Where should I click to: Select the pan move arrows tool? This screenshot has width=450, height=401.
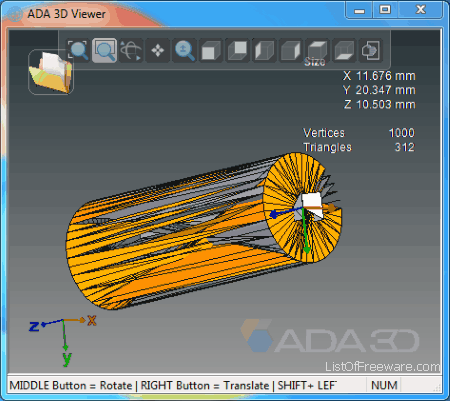(x=157, y=51)
